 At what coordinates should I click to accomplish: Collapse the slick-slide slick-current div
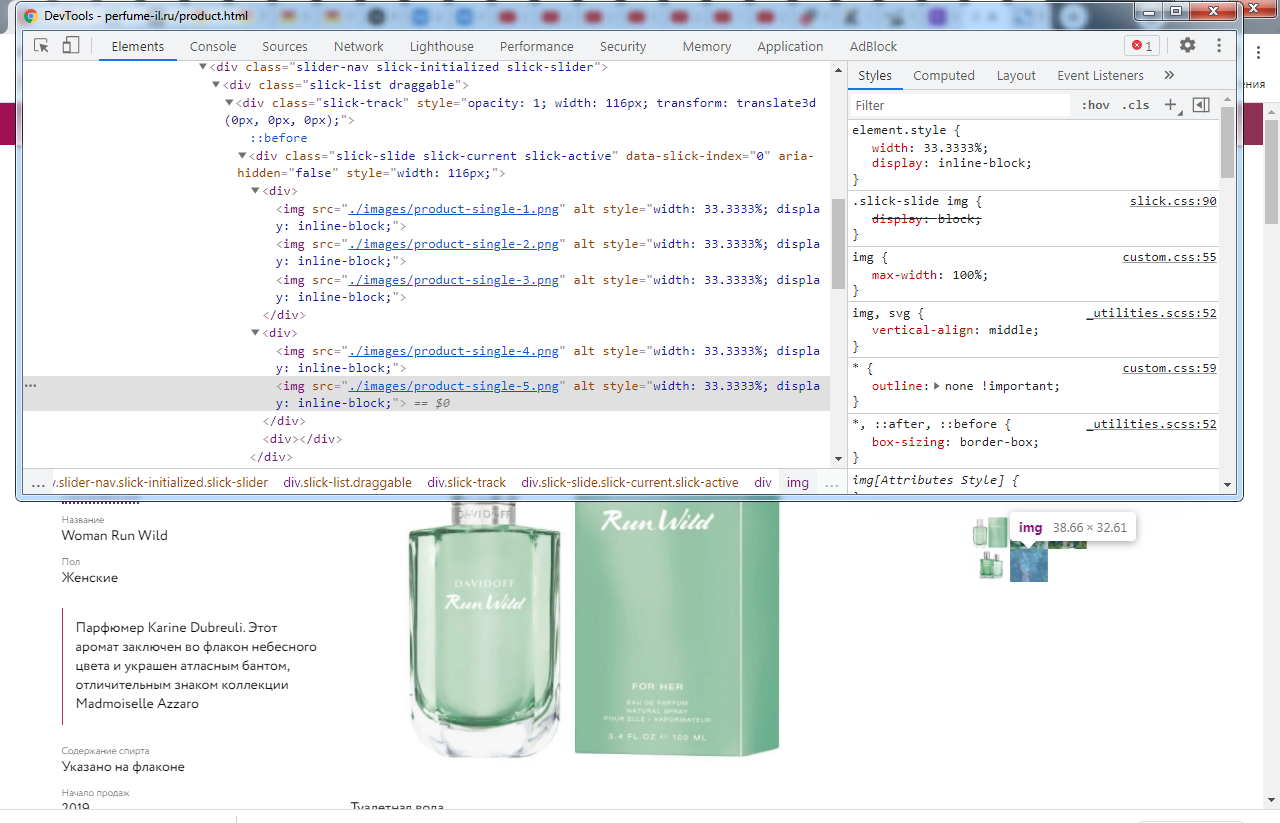click(242, 156)
